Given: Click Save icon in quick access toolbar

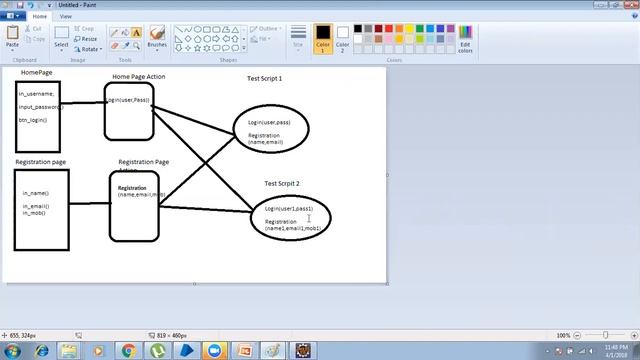Looking at the screenshot, I should [x=20, y=5].
